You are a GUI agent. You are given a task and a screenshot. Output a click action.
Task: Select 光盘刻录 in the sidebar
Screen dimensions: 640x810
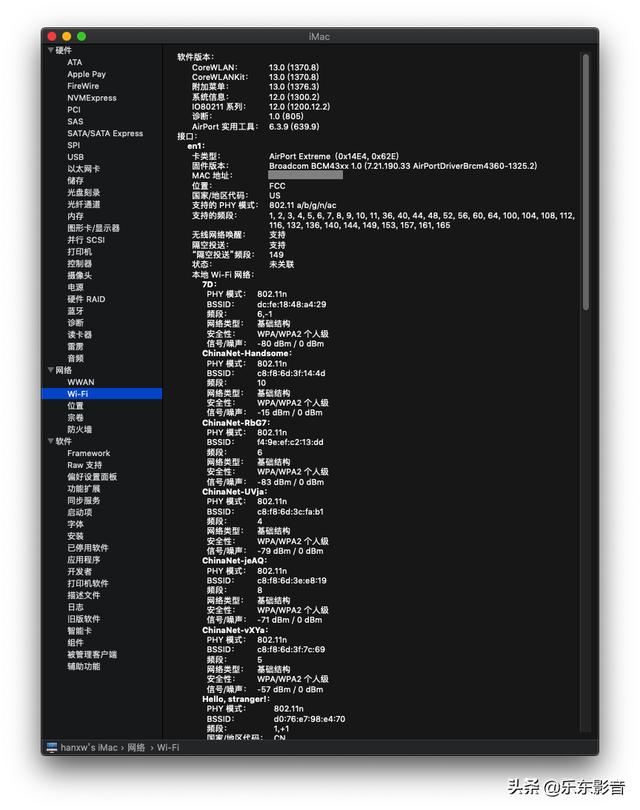(84, 193)
